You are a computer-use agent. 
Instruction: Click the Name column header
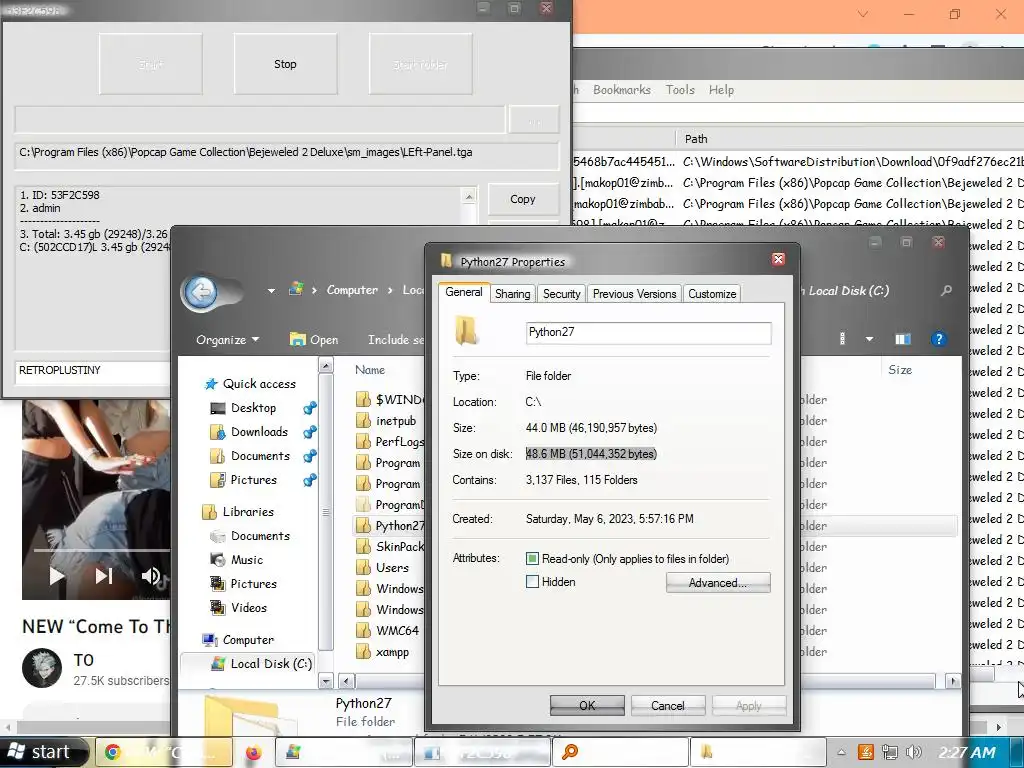pyautogui.click(x=370, y=370)
